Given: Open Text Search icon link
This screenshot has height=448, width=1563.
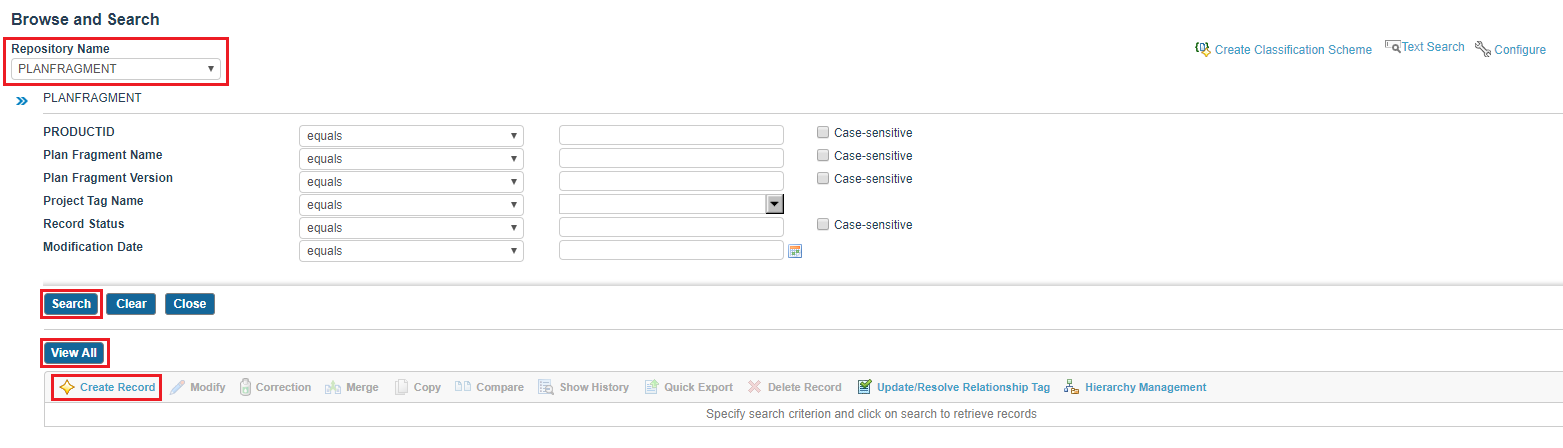Looking at the screenshot, I should click(1392, 46).
